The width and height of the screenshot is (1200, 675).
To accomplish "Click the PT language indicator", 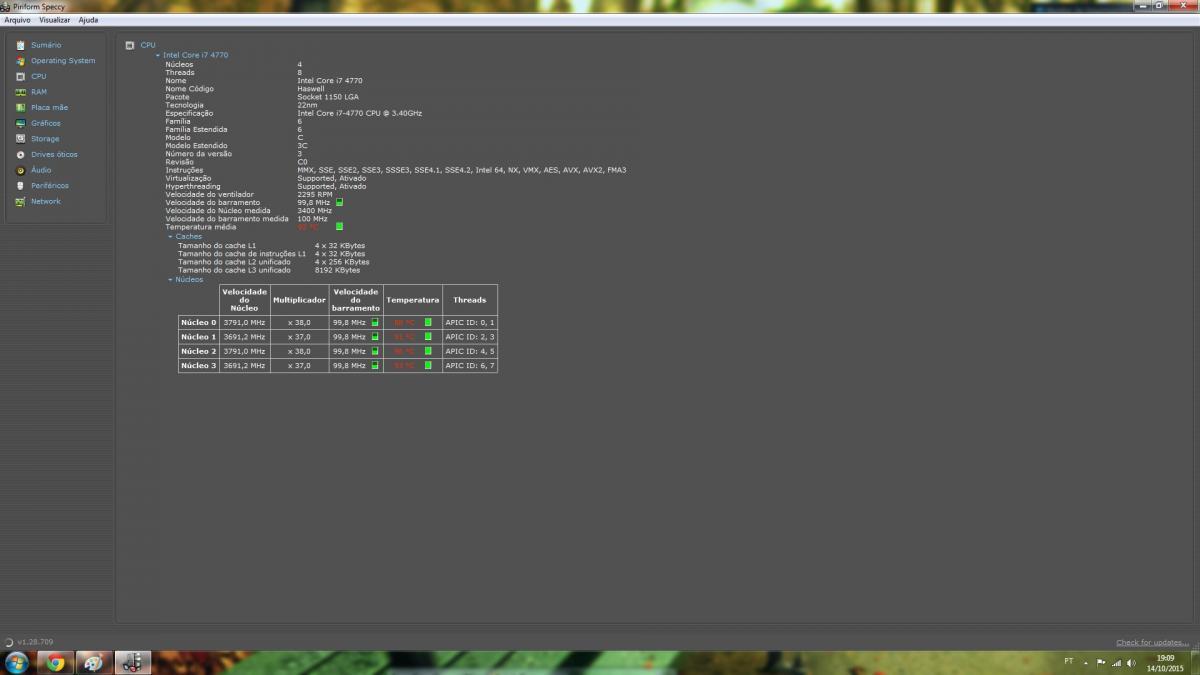I will coord(1069,661).
